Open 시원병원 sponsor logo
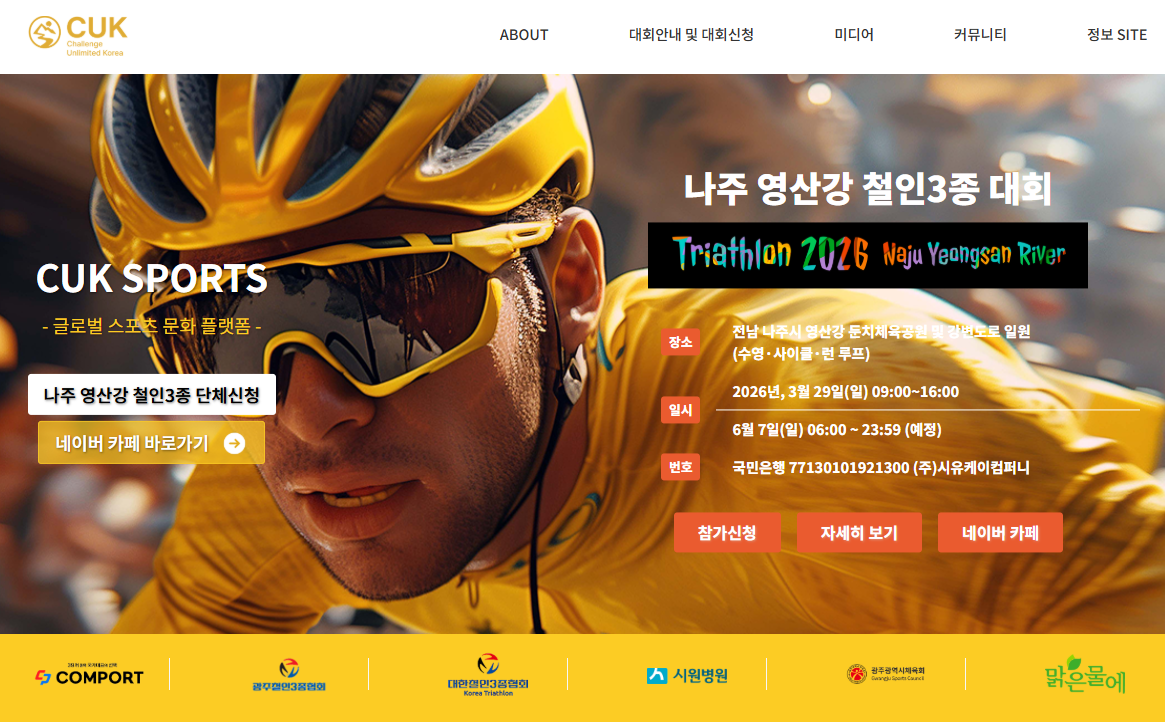Viewport: 1165px width, 722px height. [687, 675]
